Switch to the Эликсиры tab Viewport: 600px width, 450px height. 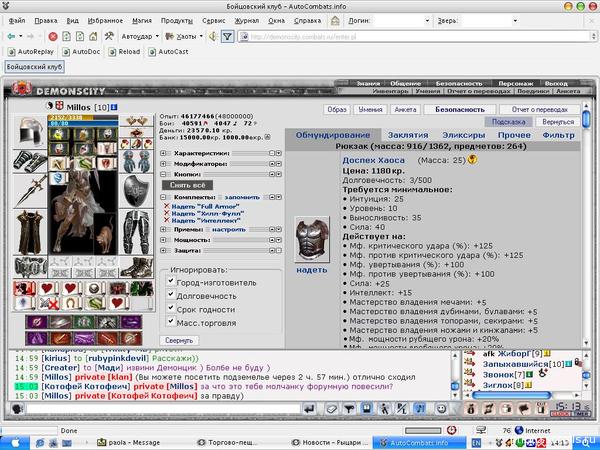click(464, 135)
